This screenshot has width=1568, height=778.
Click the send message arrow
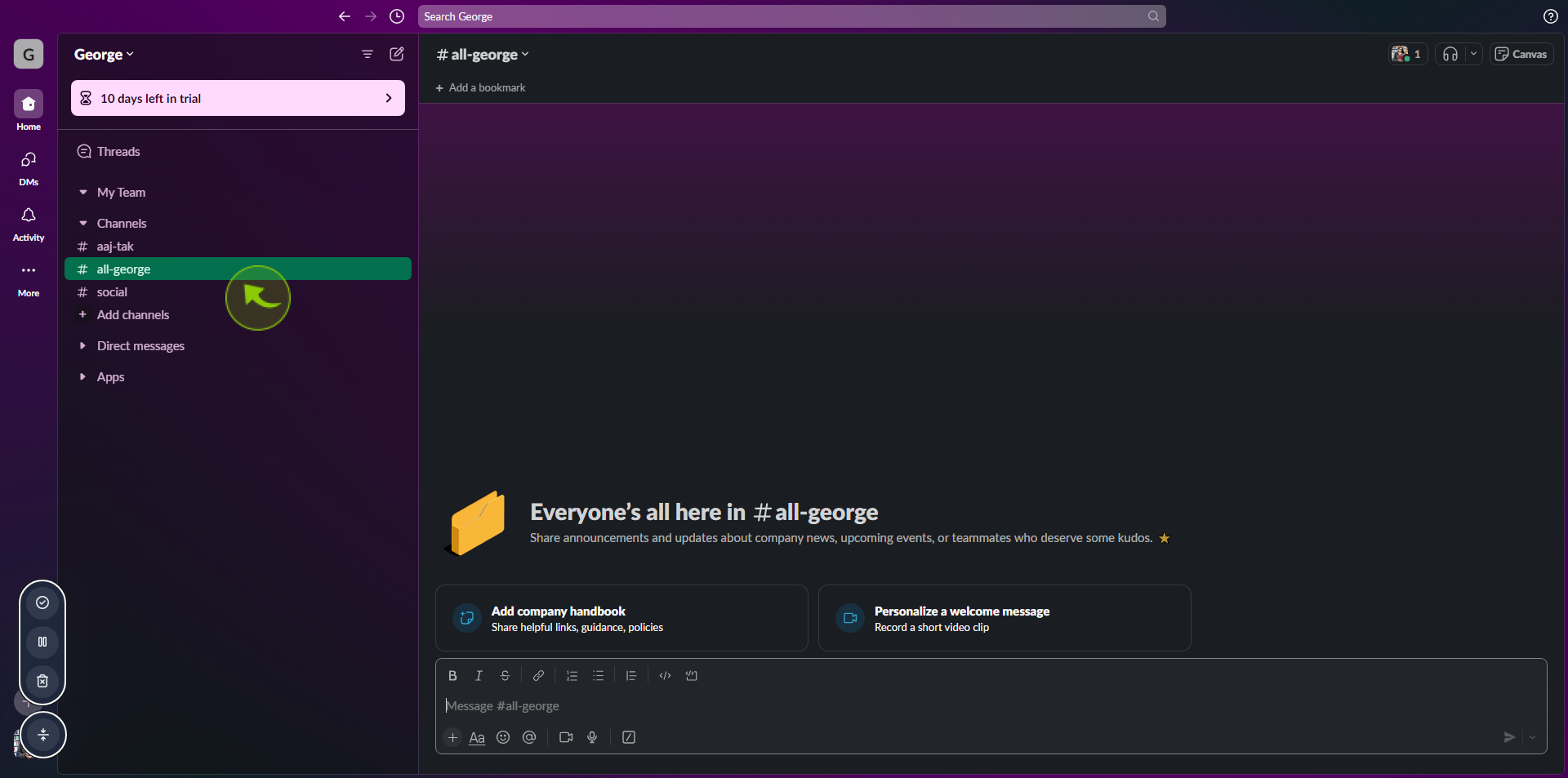1509,738
